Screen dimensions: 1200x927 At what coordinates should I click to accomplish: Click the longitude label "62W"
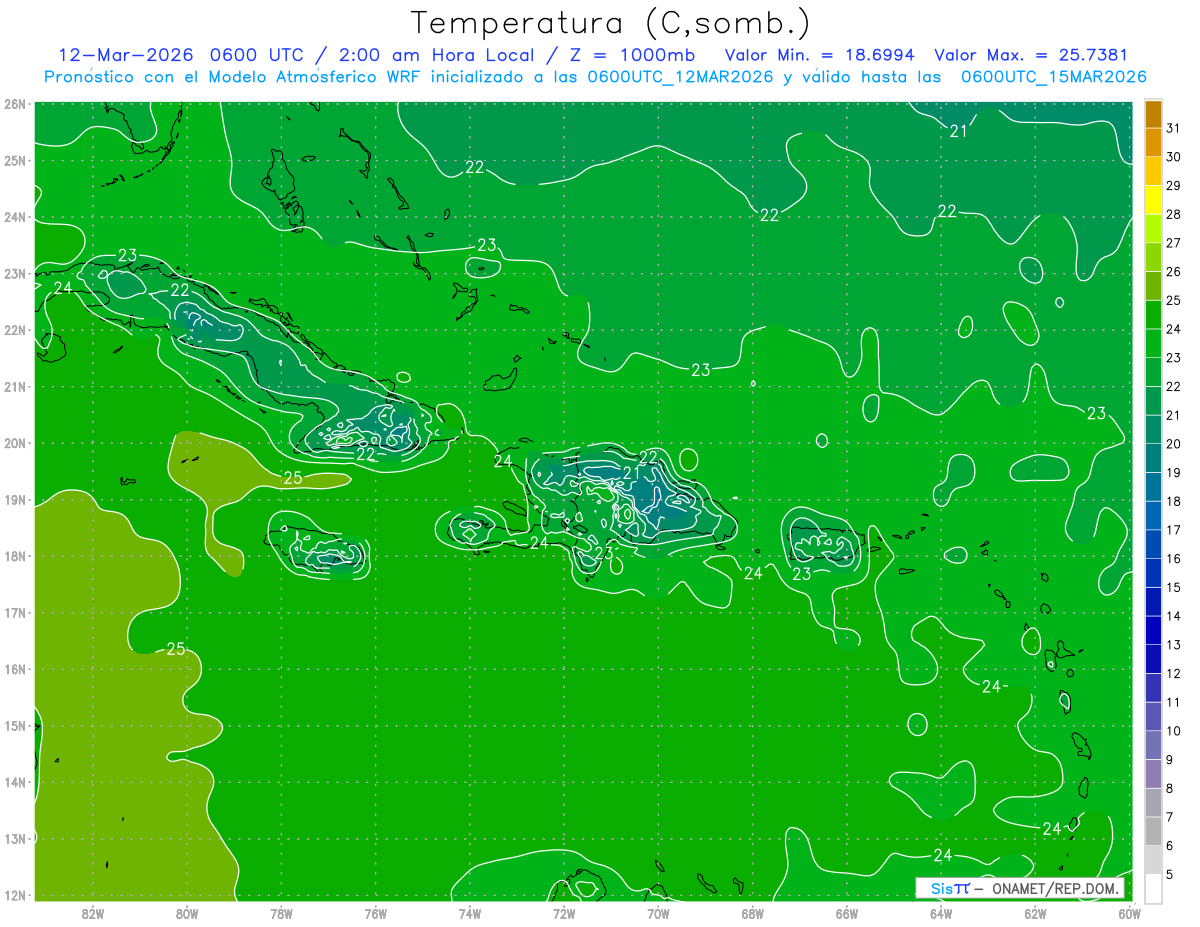click(x=1035, y=913)
